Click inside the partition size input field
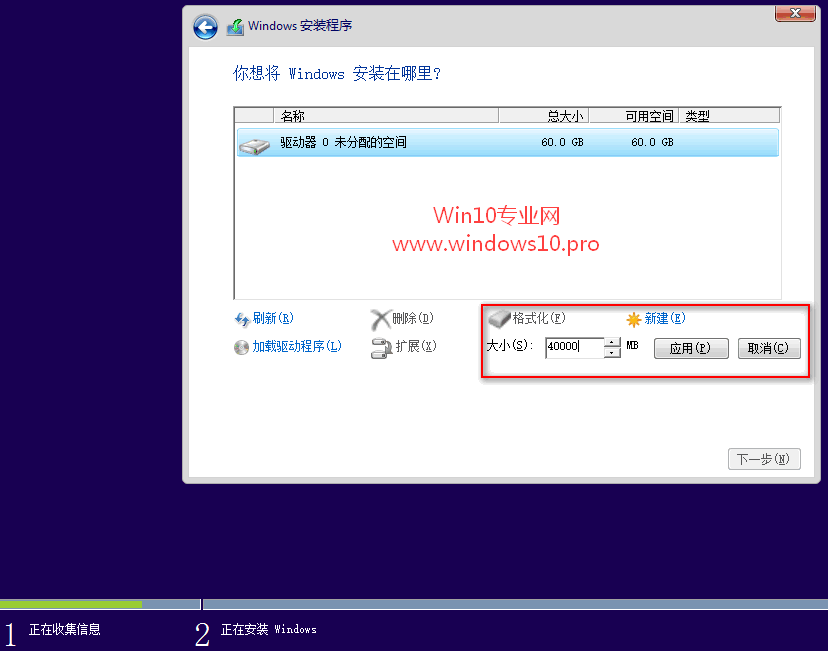The image size is (828, 651). 580,348
